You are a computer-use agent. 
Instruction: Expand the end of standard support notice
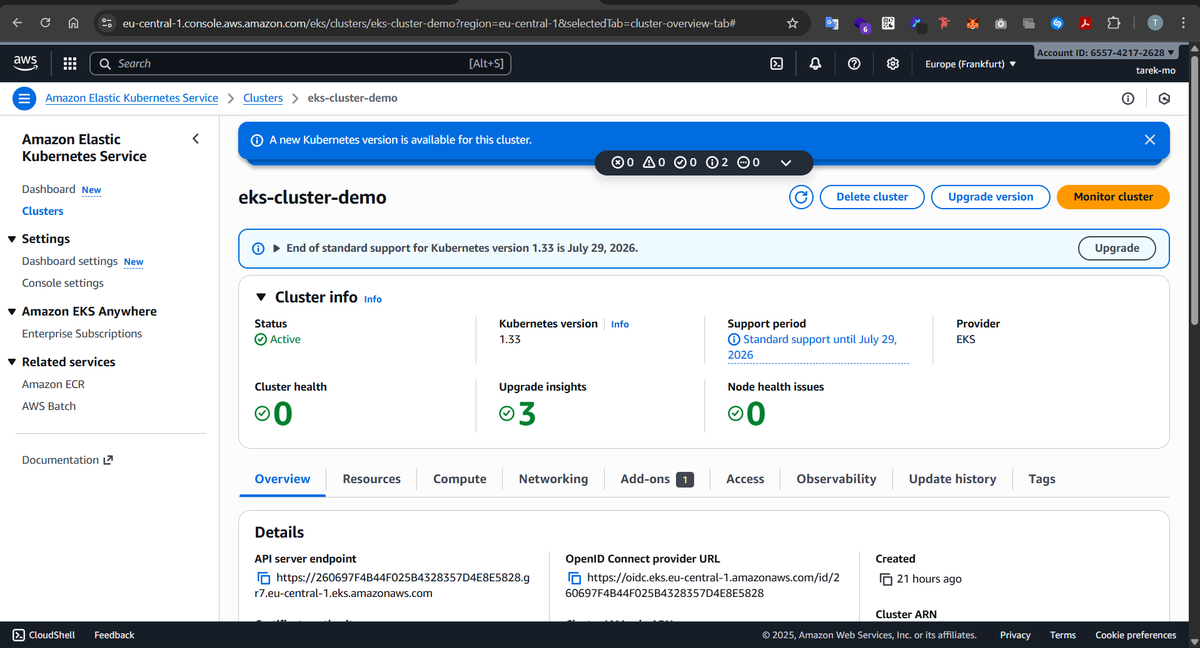(x=277, y=248)
